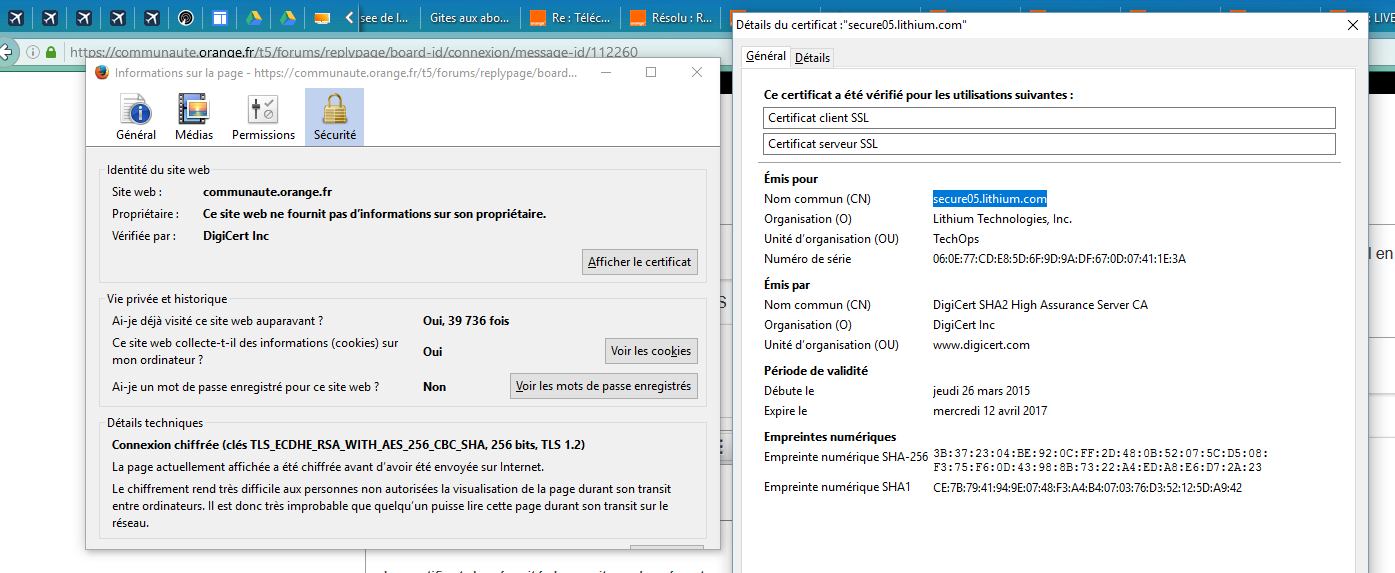The height and width of the screenshot is (573, 1395).
Task: Click the TechOps organisational unit value
Action: point(956,239)
